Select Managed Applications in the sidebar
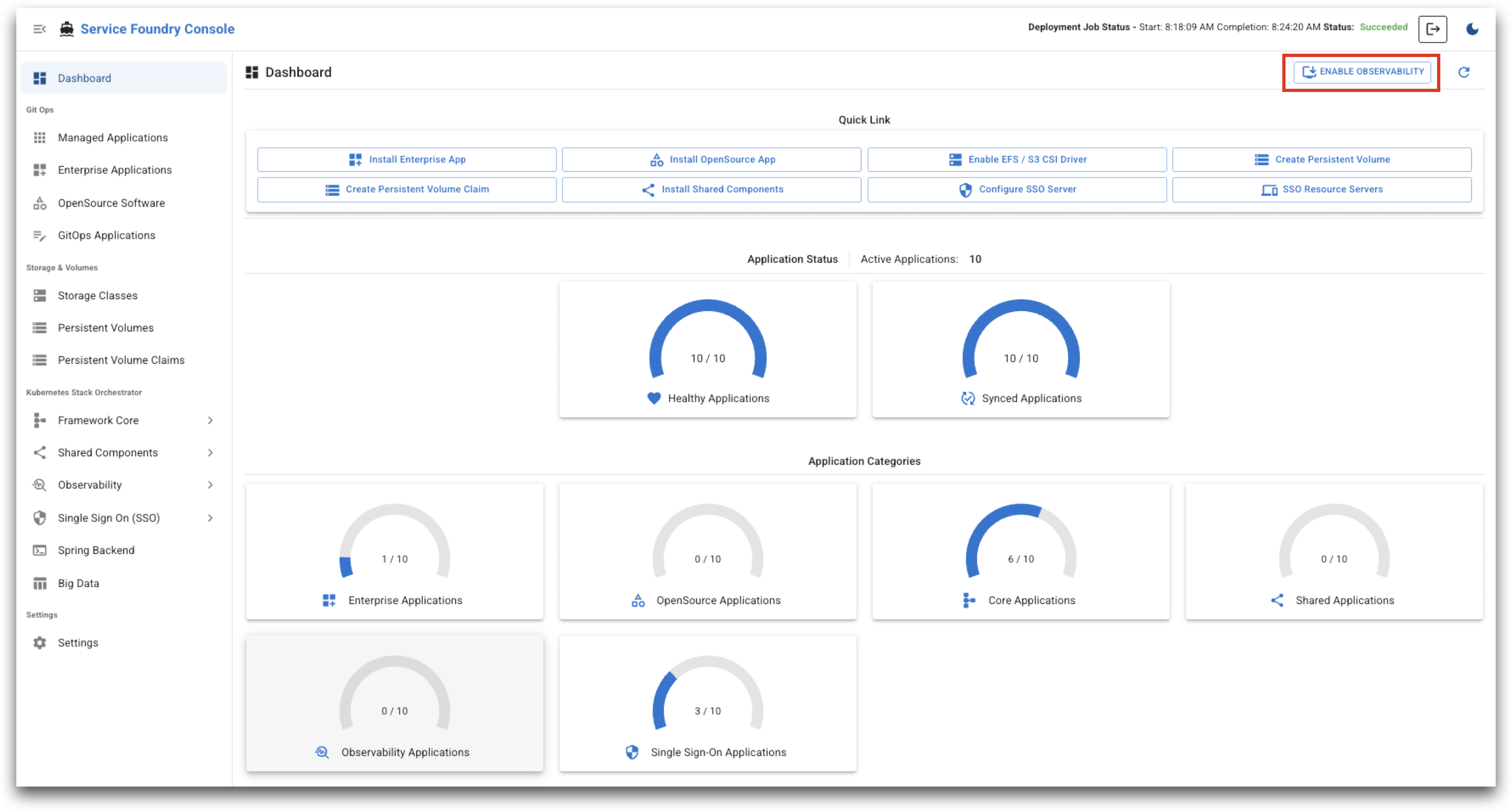1512x811 pixels. pos(112,137)
